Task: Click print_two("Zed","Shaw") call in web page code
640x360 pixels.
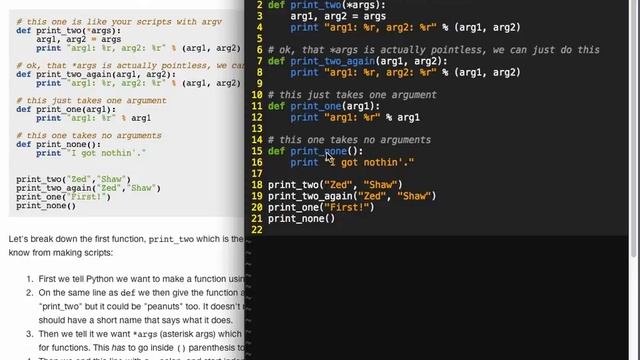Action: pyautogui.click(x=73, y=180)
